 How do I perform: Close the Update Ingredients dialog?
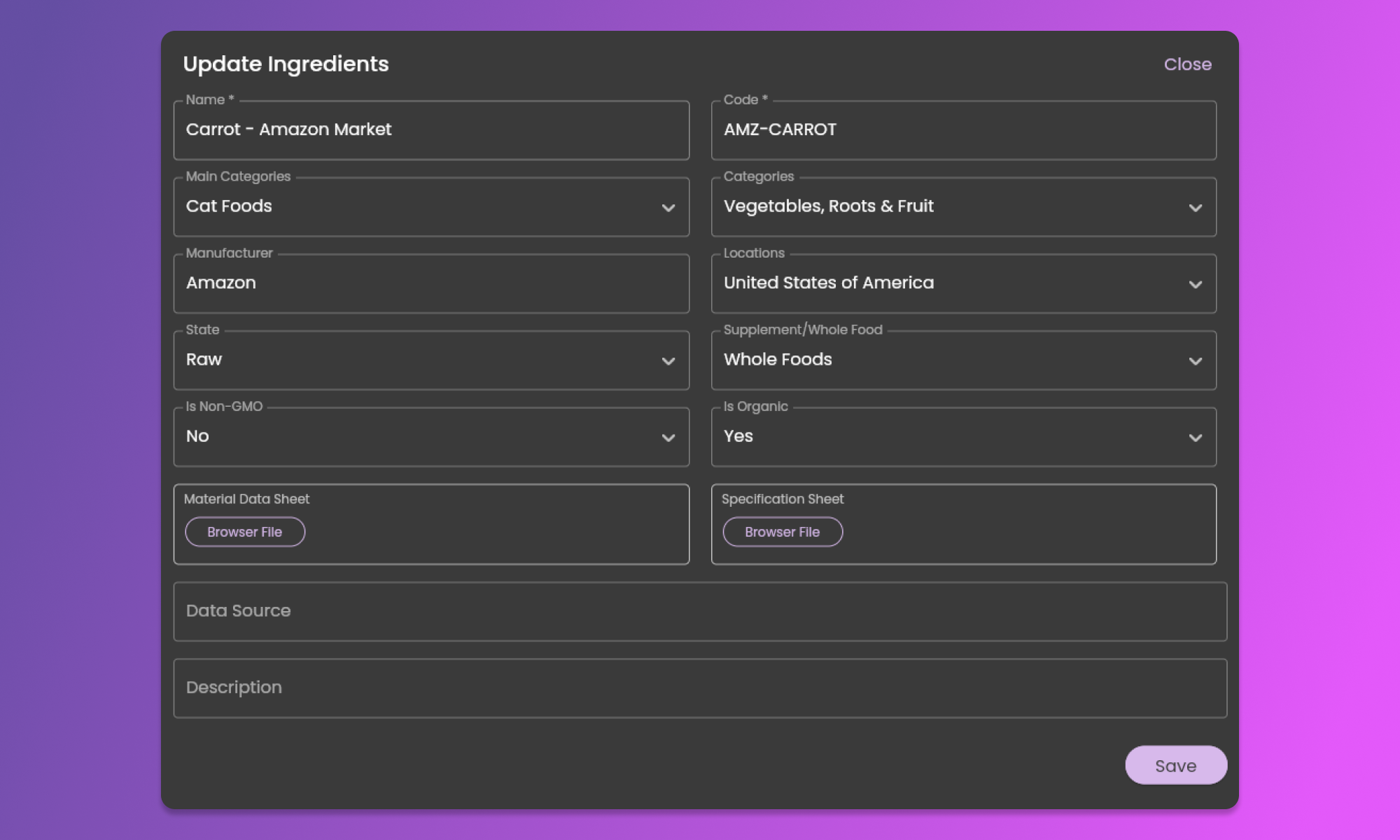click(x=1187, y=64)
